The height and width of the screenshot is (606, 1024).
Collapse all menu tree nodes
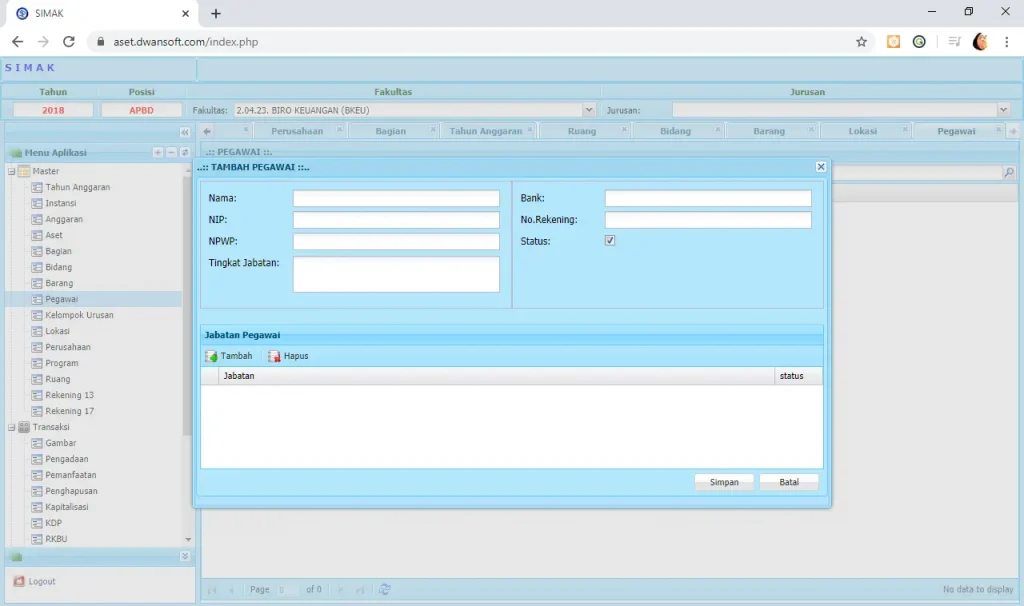click(x=171, y=152)
